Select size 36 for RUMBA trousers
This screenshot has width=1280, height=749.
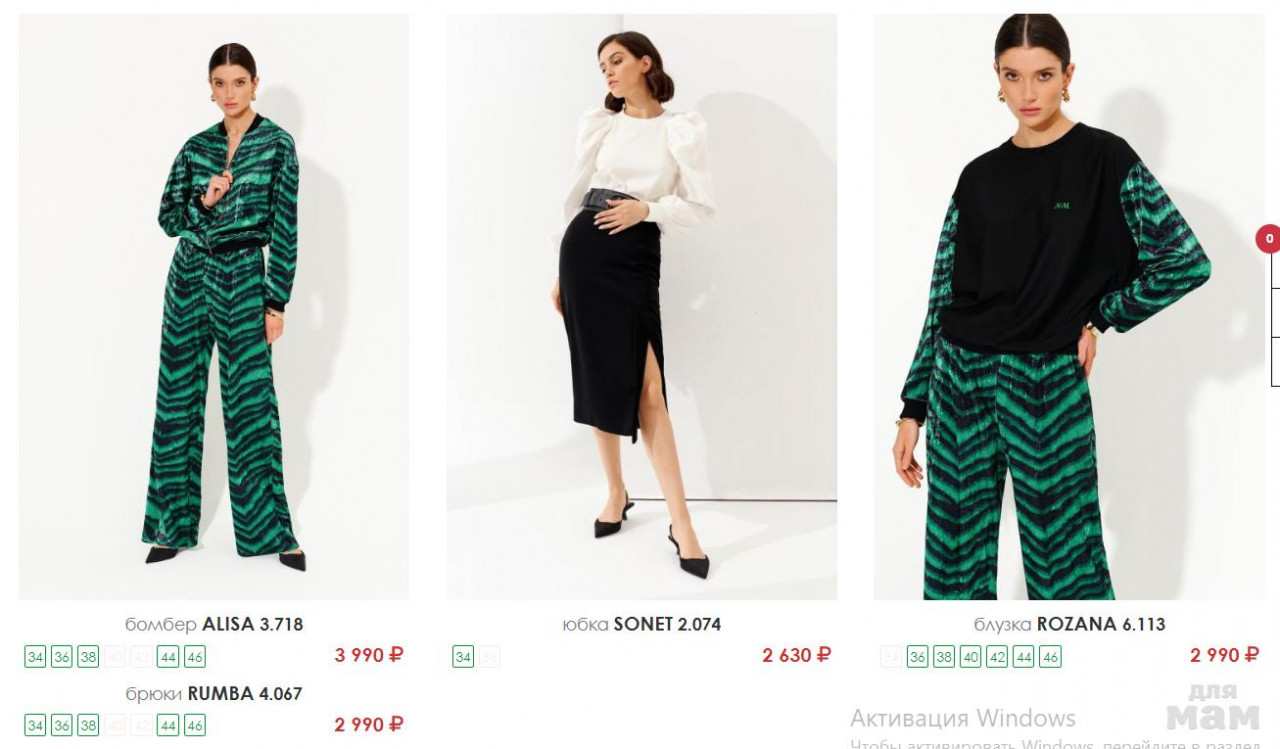click(62, 726)
